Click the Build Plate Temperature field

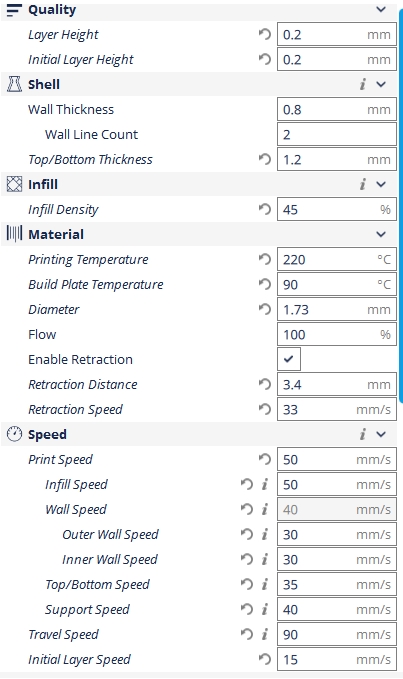(337, 285)
